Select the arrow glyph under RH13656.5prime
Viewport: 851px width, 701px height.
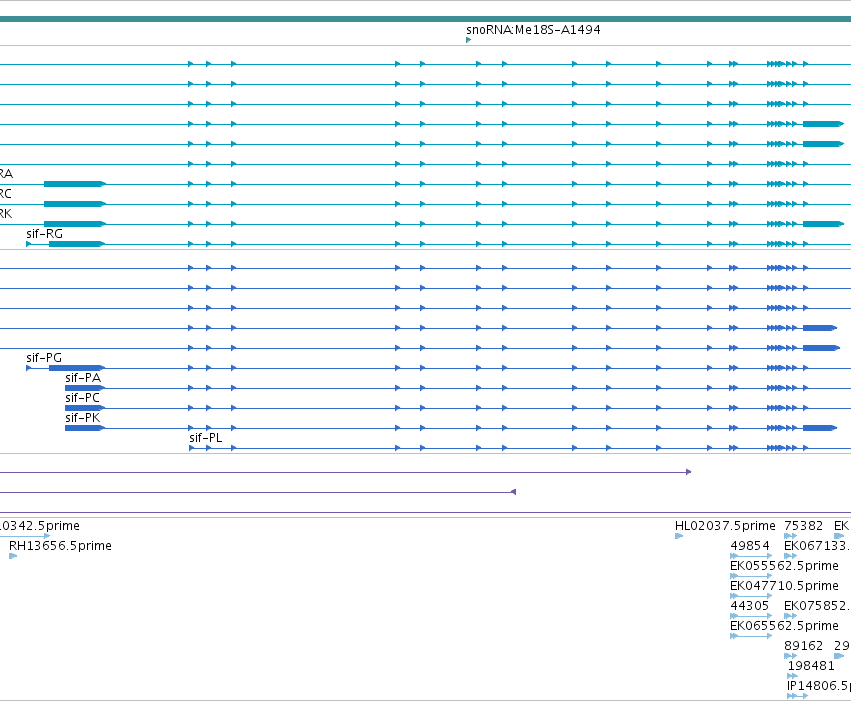coord(13,556)
